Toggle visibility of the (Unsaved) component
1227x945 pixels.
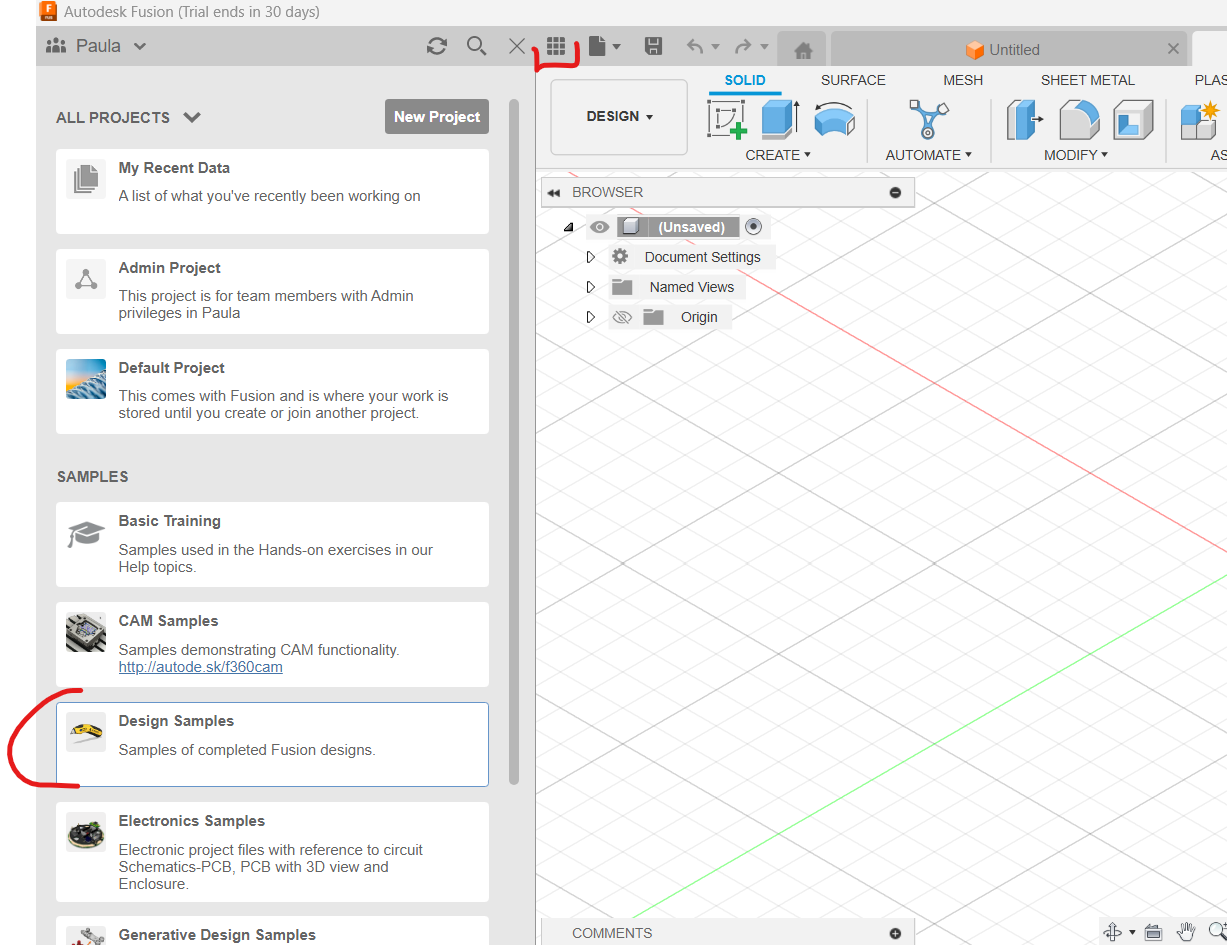[599, 227]
